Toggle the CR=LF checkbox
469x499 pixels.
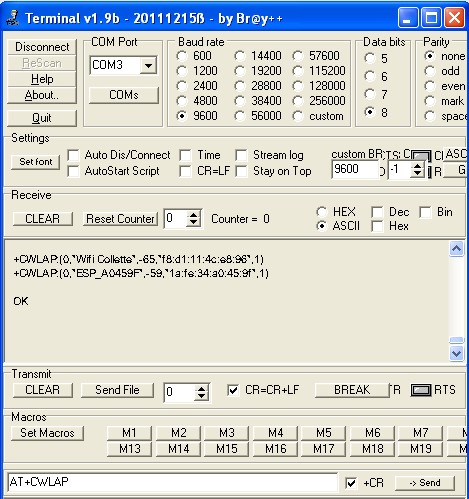(185, 171)
